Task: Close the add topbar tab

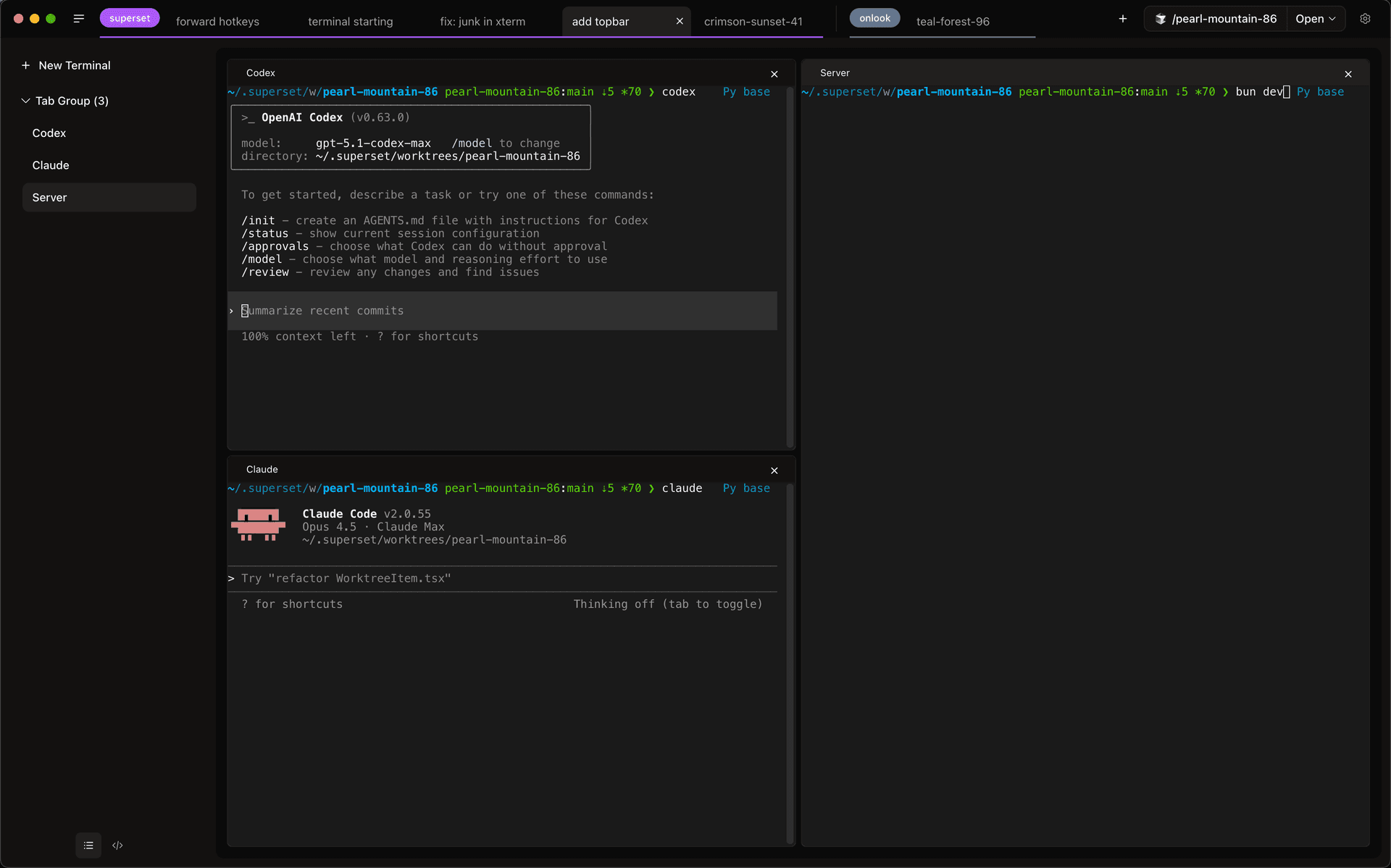Action: pos(680,22)
